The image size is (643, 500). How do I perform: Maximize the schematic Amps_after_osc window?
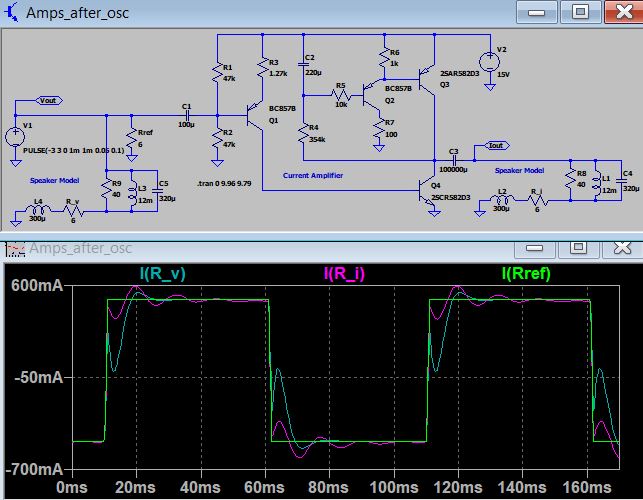(x=580, y=12)
